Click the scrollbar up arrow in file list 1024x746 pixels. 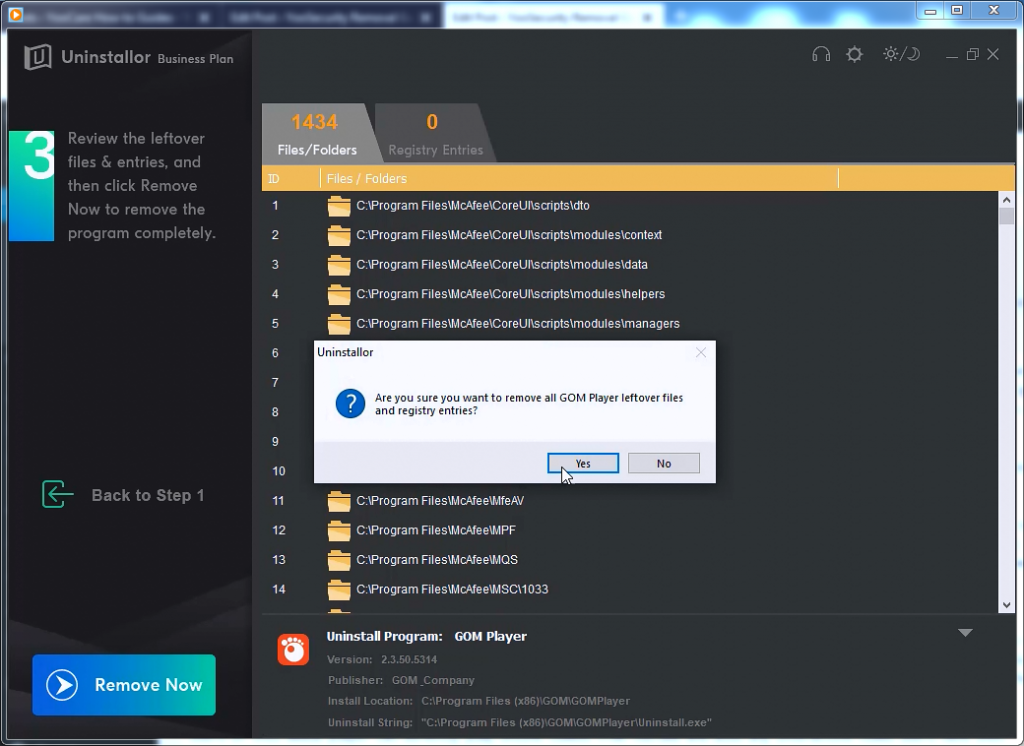coord(1006,200)
